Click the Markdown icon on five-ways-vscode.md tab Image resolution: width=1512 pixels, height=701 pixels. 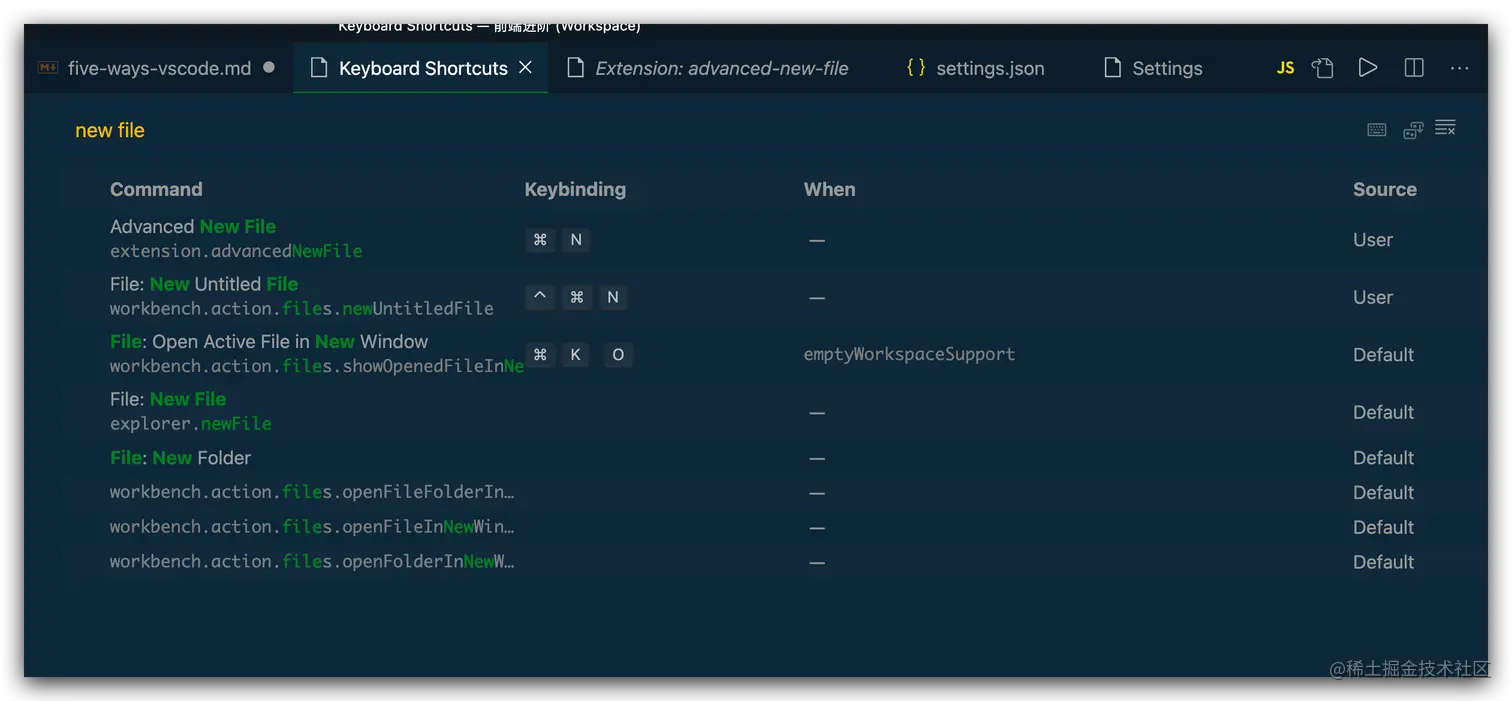click(x=47, y=67)
